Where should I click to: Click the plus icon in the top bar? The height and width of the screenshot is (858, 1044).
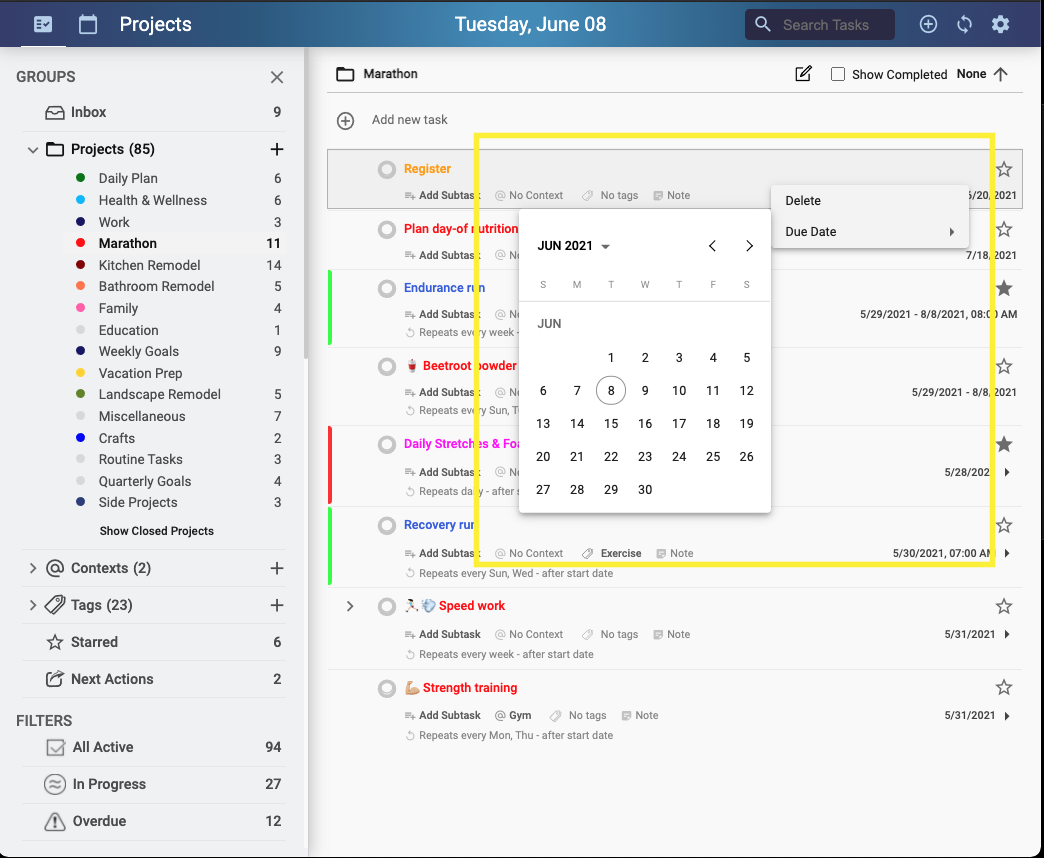(928, 24)
